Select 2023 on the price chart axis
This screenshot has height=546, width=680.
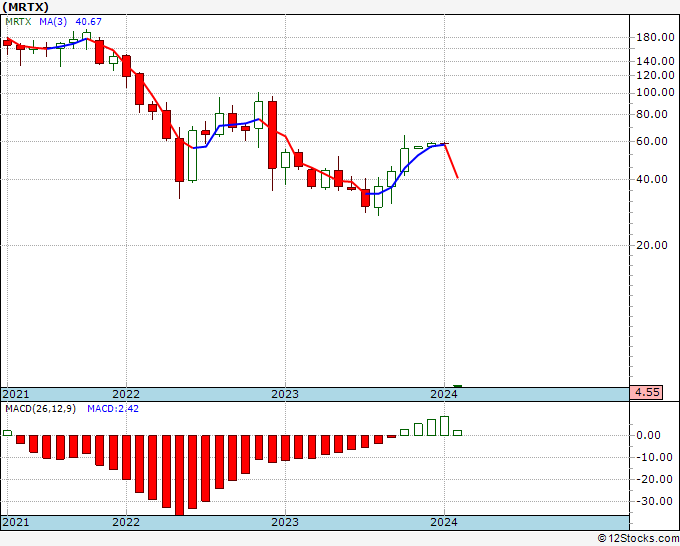coord(285,394)
